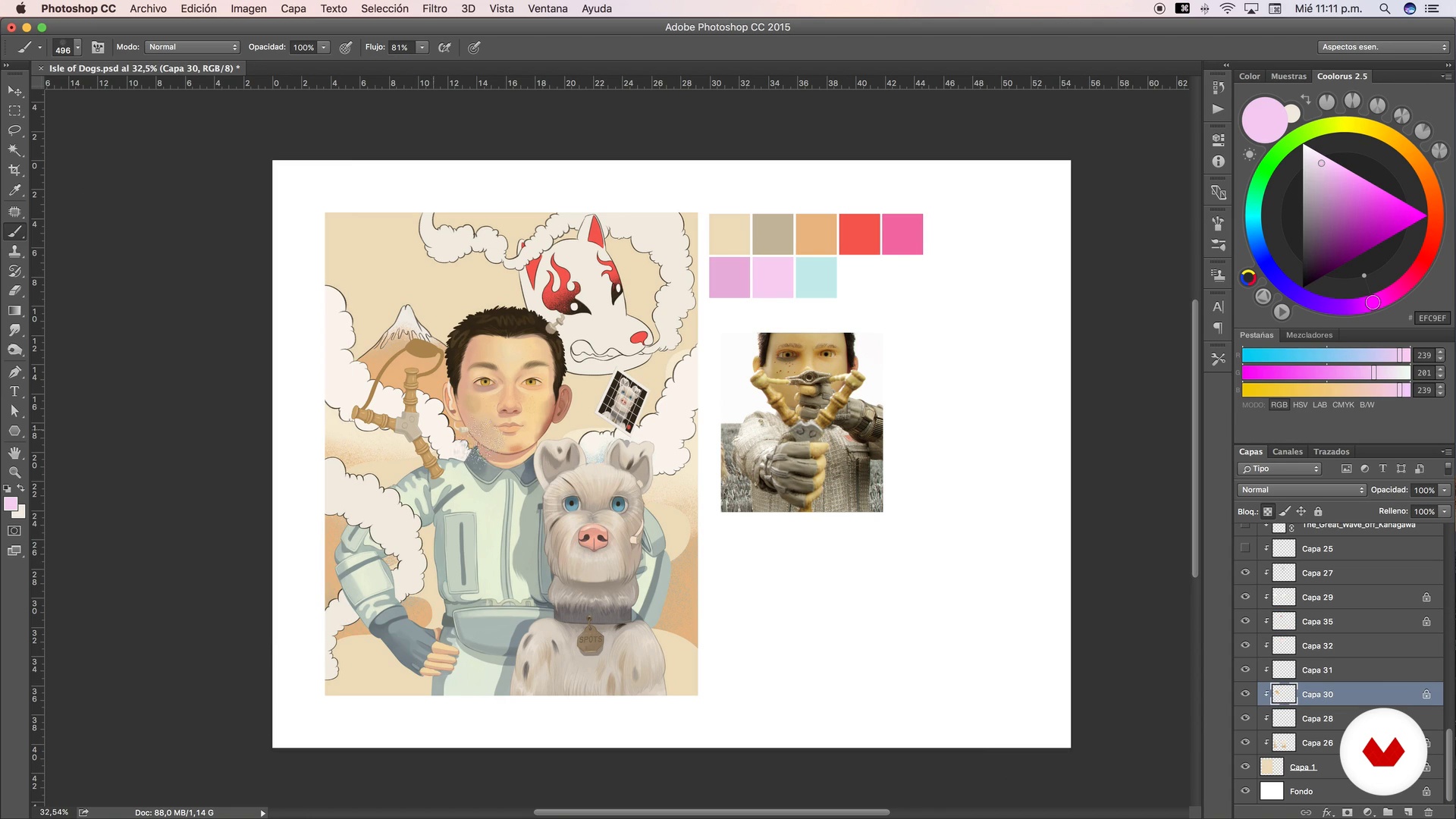Select the Brush tool in the toolbar

[14, 231]
